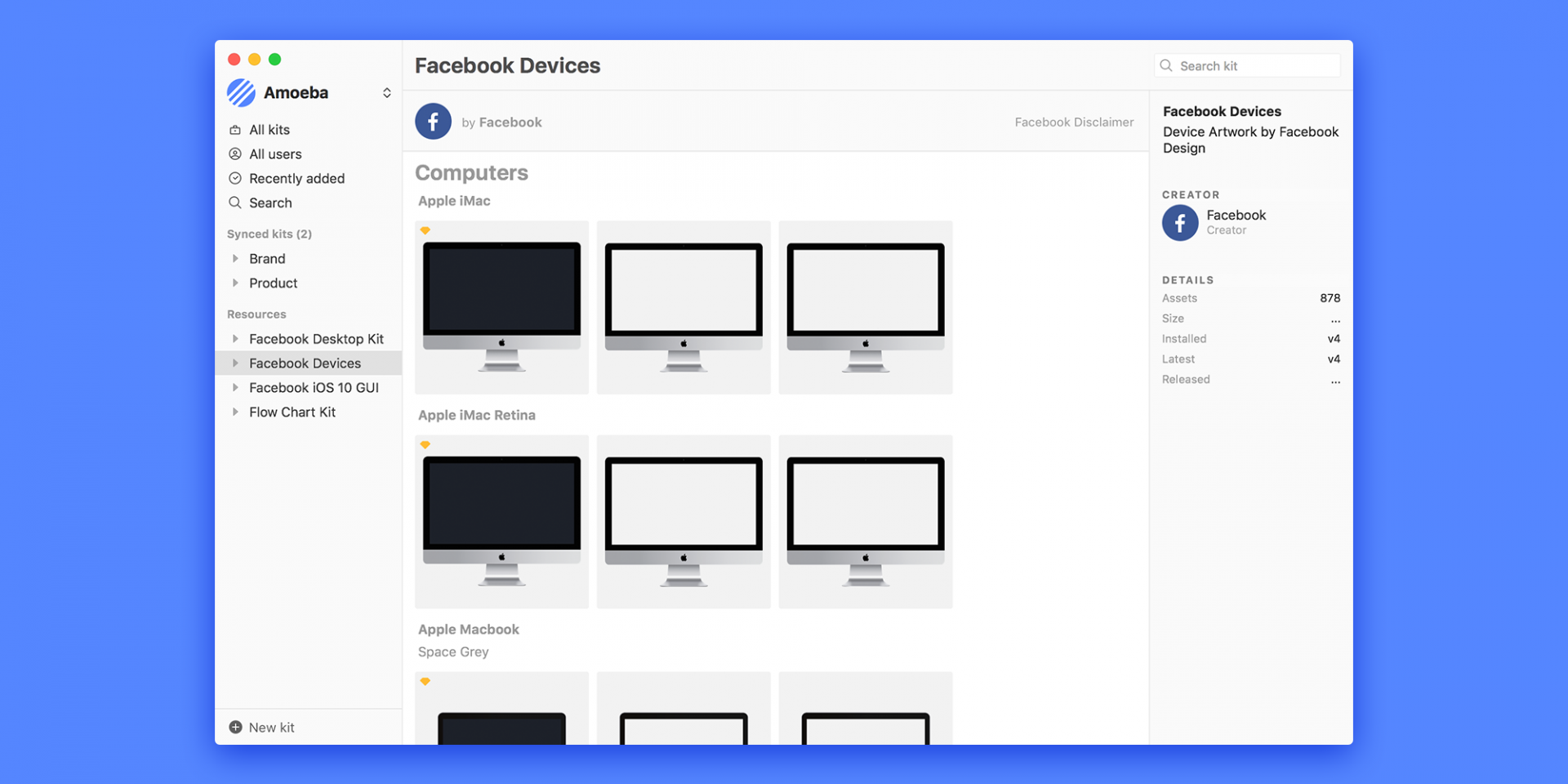The width and height of the screenshot is (1568, 784).
Task: Expand the Facebook Desktop Kit arrow
Action: (x=235, y=339)
